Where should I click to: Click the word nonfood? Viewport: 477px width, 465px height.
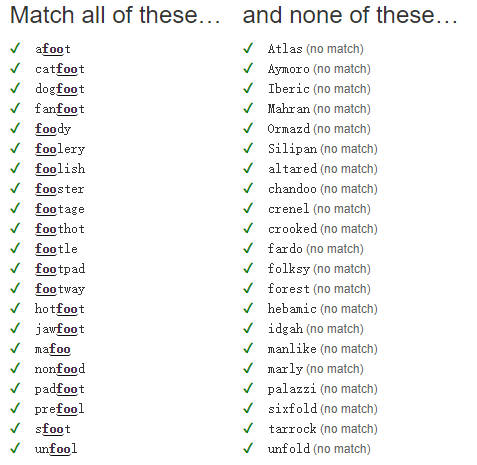pyautogui.click(x=60, y=369)
